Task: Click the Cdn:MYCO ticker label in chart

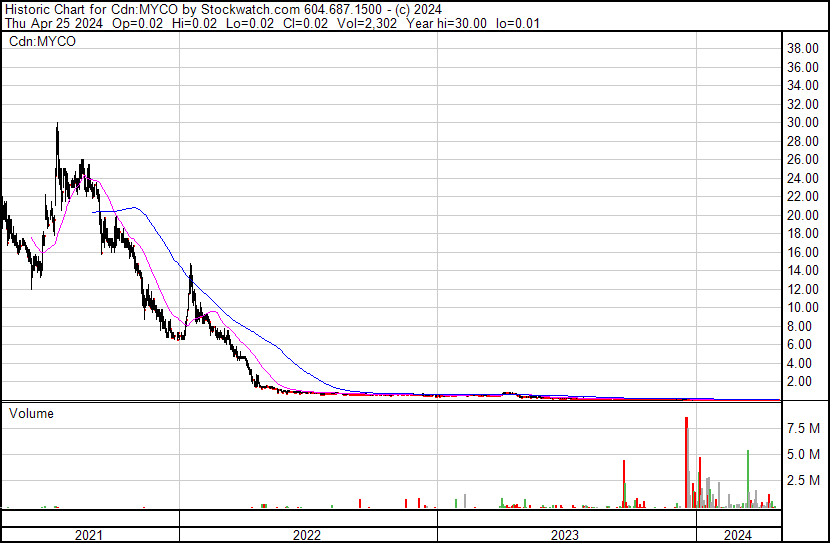Action: [x=41, y=42]
